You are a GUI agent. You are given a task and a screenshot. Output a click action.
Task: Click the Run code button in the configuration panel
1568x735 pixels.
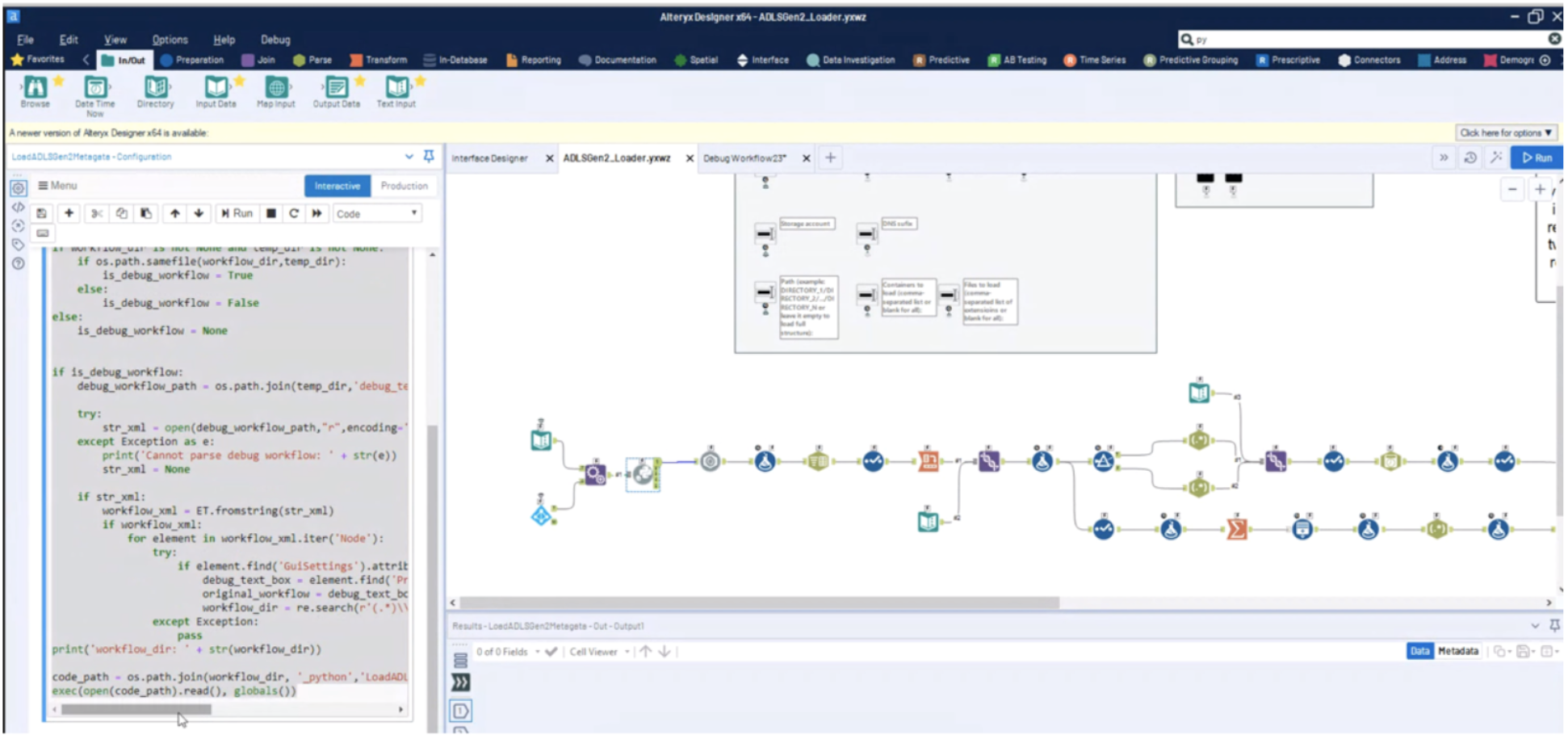237,212
